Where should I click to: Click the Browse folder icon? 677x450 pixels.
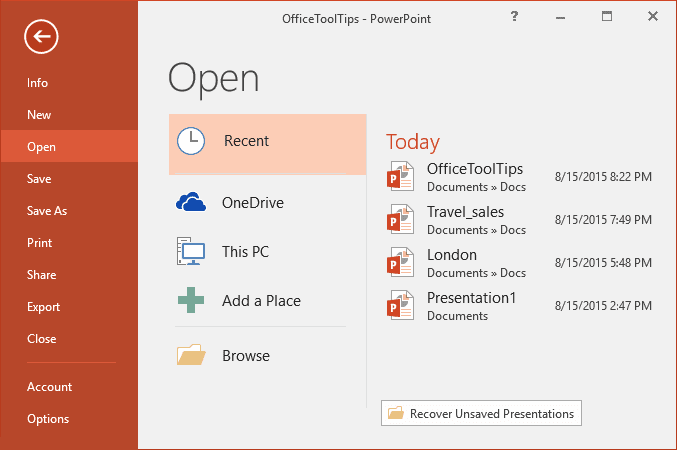click(x=191, y=355)
